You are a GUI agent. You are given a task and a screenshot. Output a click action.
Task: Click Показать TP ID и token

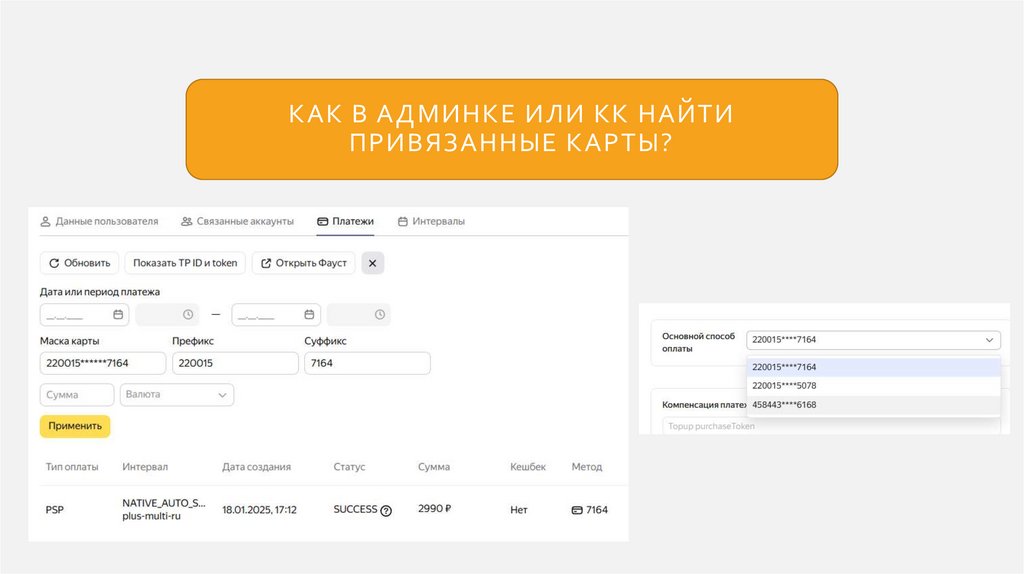click(185, 263)
